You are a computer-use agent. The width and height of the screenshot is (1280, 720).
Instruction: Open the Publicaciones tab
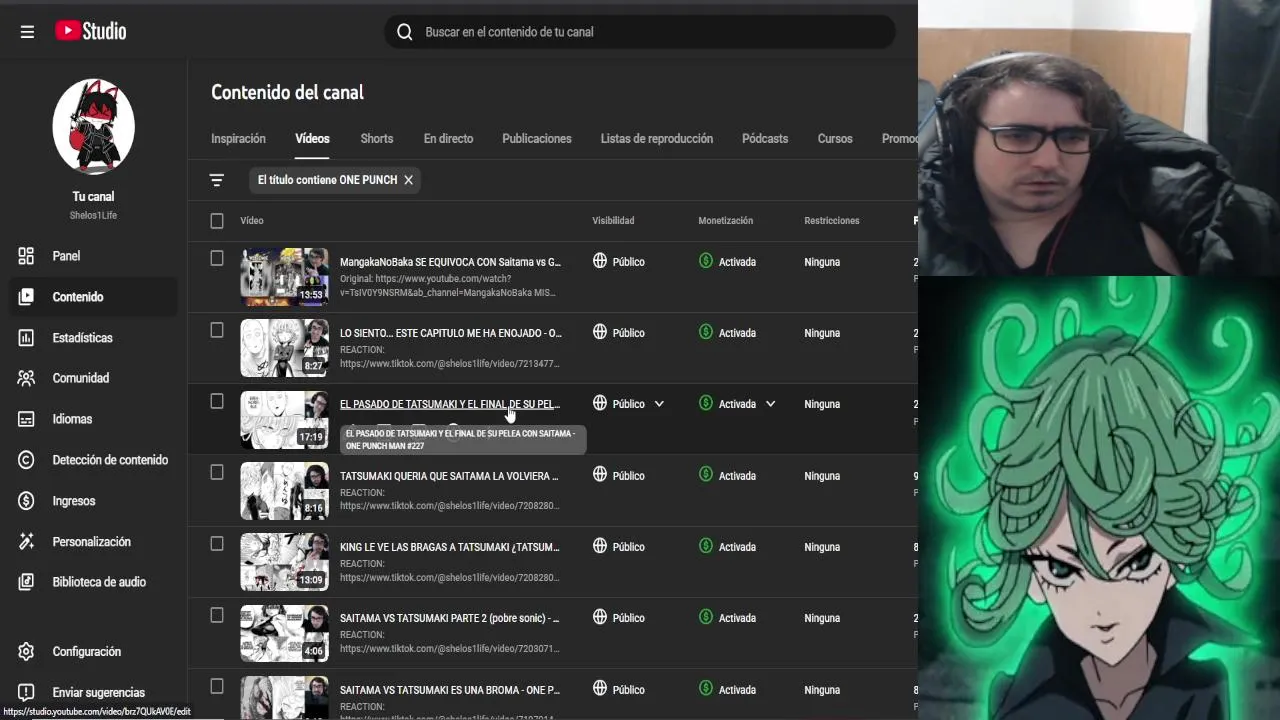[x=537, y=139]
